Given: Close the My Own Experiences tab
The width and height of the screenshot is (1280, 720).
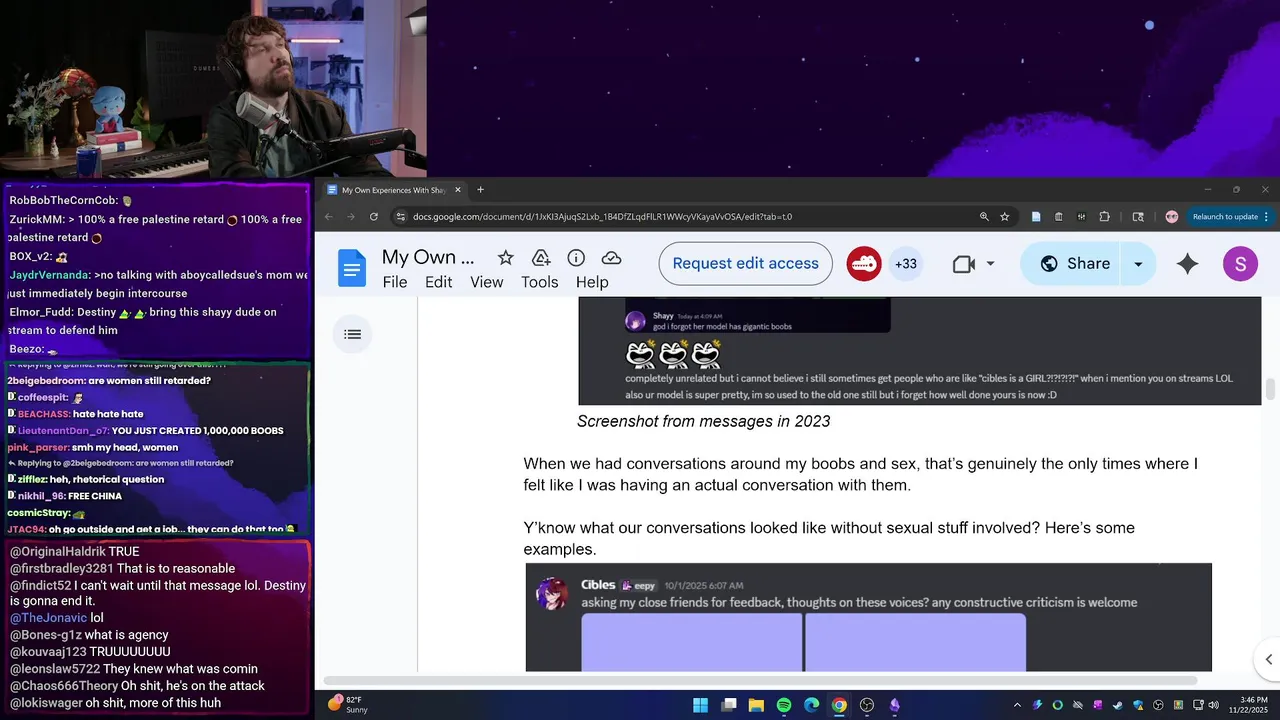Looking at the screenshot, I should click(458, 190).
